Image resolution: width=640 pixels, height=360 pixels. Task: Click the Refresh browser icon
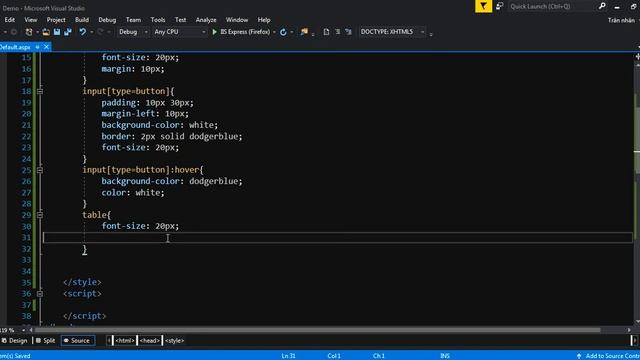[283, 32]
